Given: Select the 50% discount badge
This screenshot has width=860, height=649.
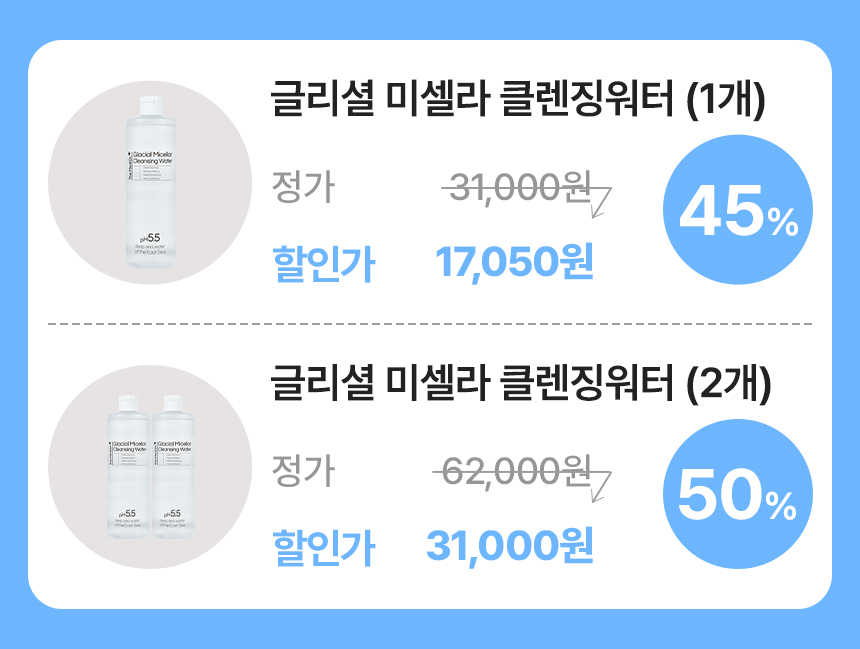Looking at the screenshot, I should coord(737,494).
